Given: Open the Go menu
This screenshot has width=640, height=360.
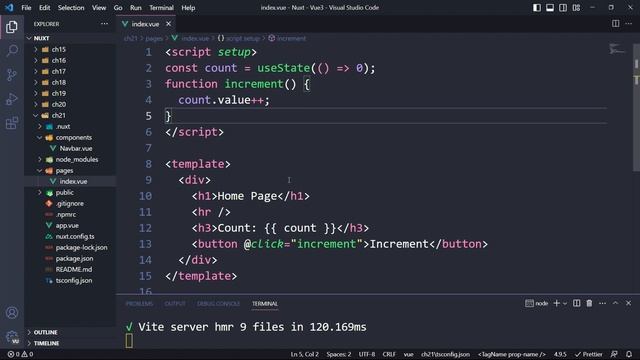Looking at the screenshot, I should pos(118,8).
